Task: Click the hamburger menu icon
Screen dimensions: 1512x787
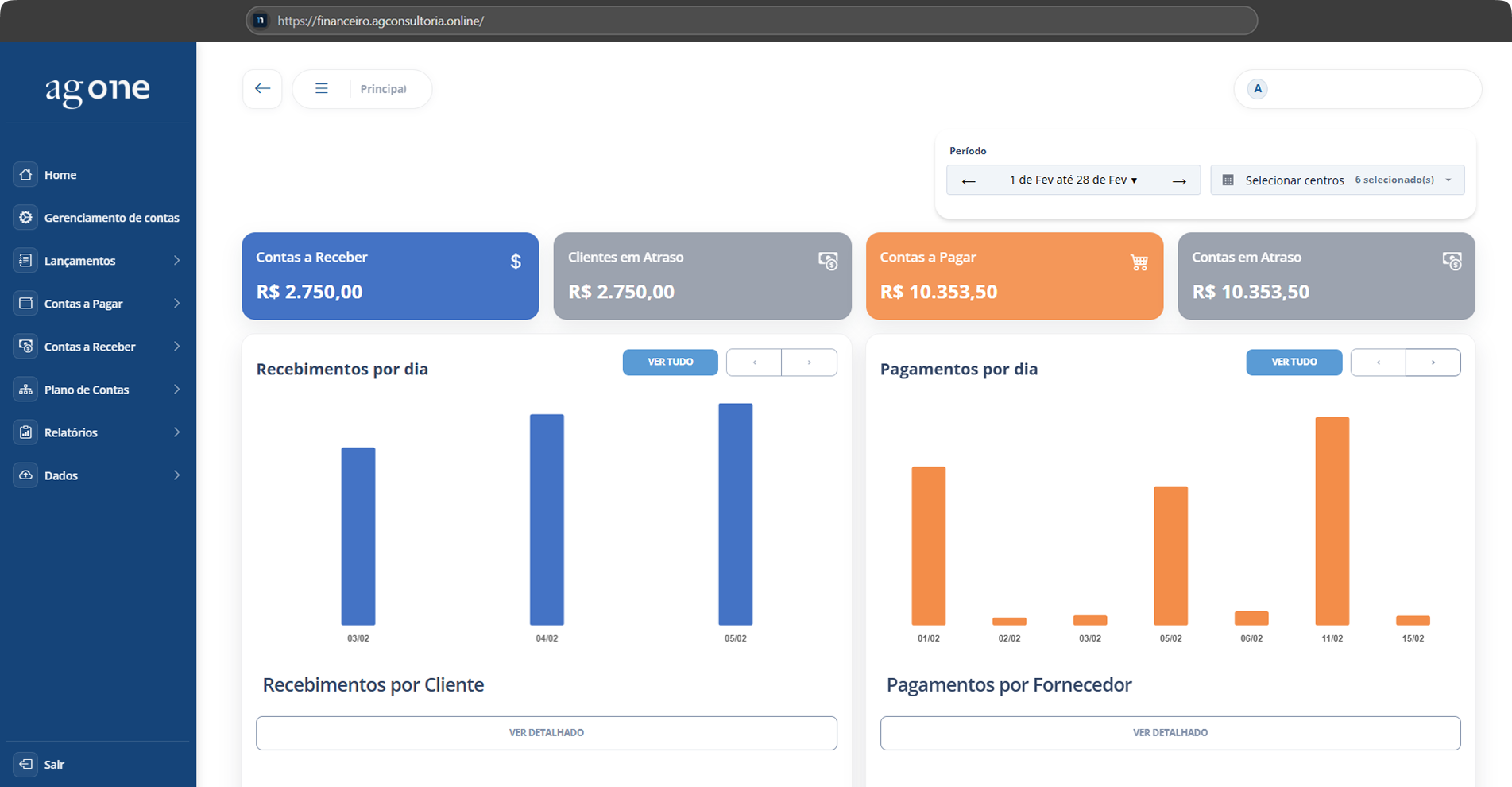Action: (322, 88)
